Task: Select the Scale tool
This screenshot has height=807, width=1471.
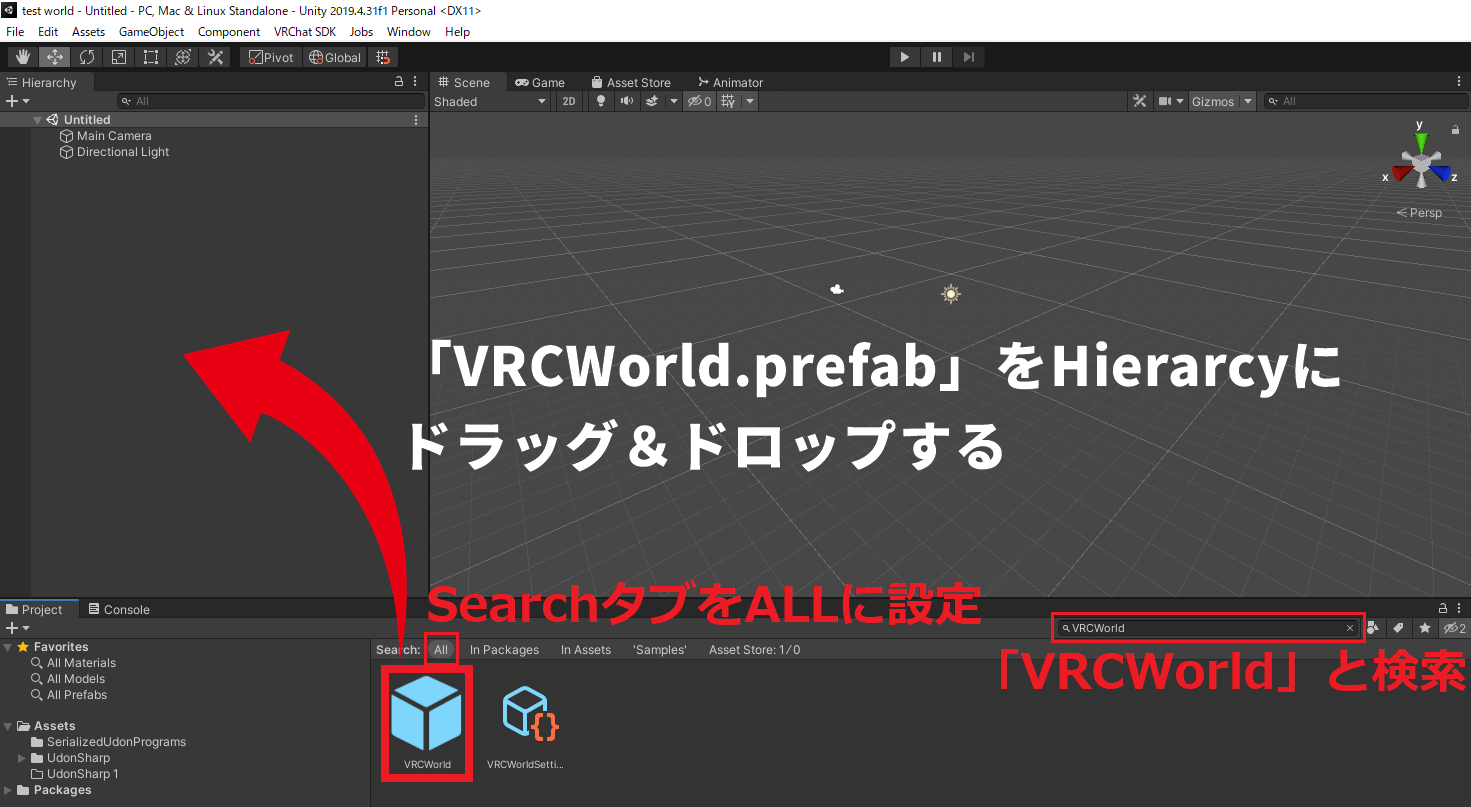Action: pyautogui.click(x=118, y=57)
